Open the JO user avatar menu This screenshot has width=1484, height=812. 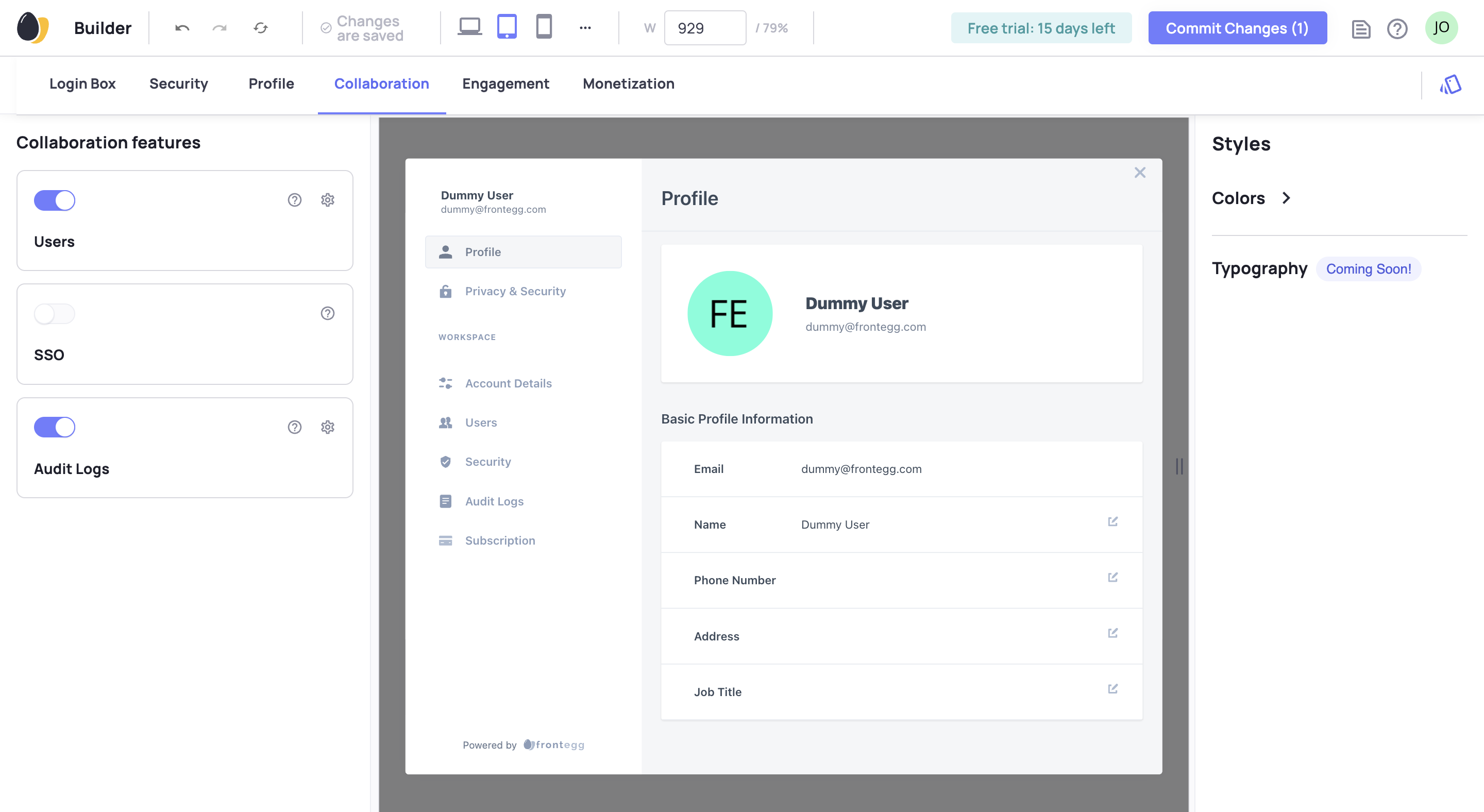tap(1441, 28)
